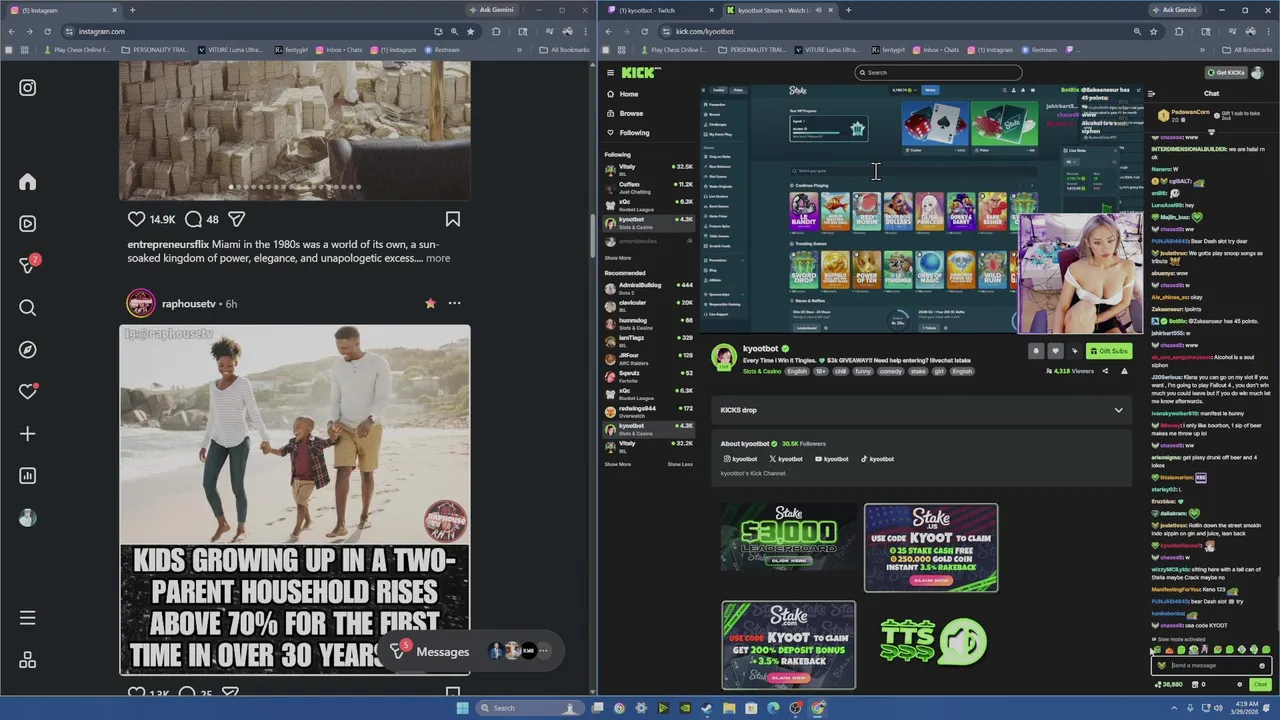This screenshot has height=720, width=1280.
Task: Collapse the Kick chat panel icon
Action: [1151, 93]
